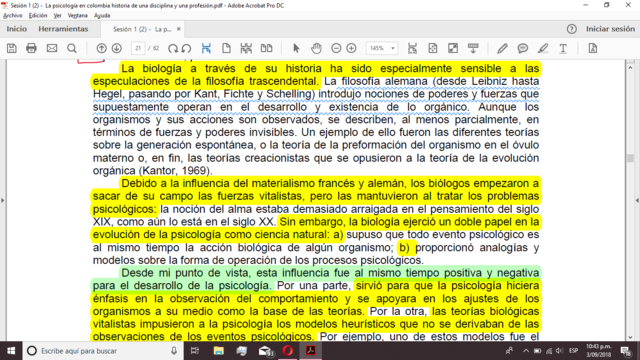Choose the arrow selection tool
The width and height of the screenshot is (640, 360).
click(x=296, y=48)
